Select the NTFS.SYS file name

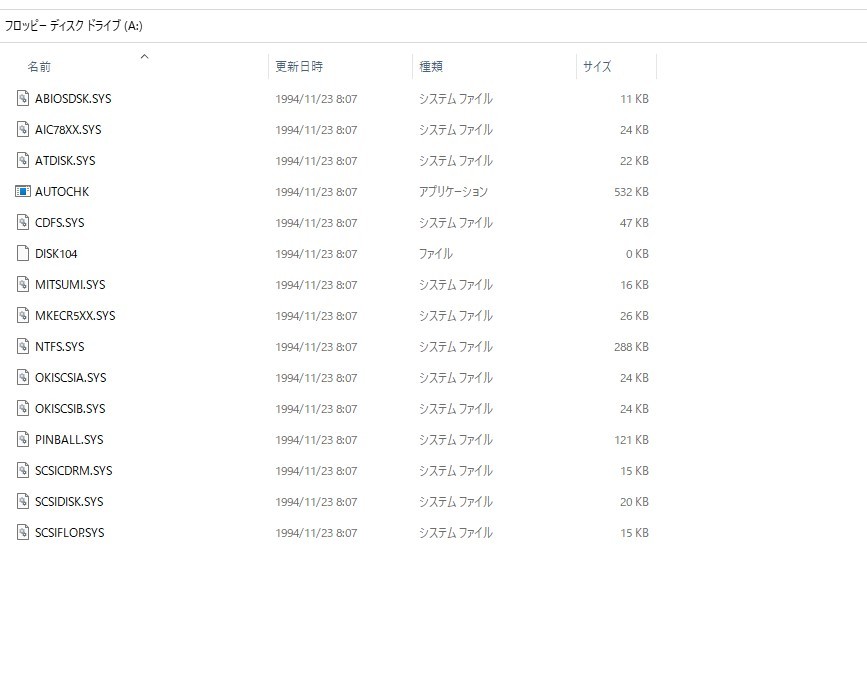[x=60, y=346]
